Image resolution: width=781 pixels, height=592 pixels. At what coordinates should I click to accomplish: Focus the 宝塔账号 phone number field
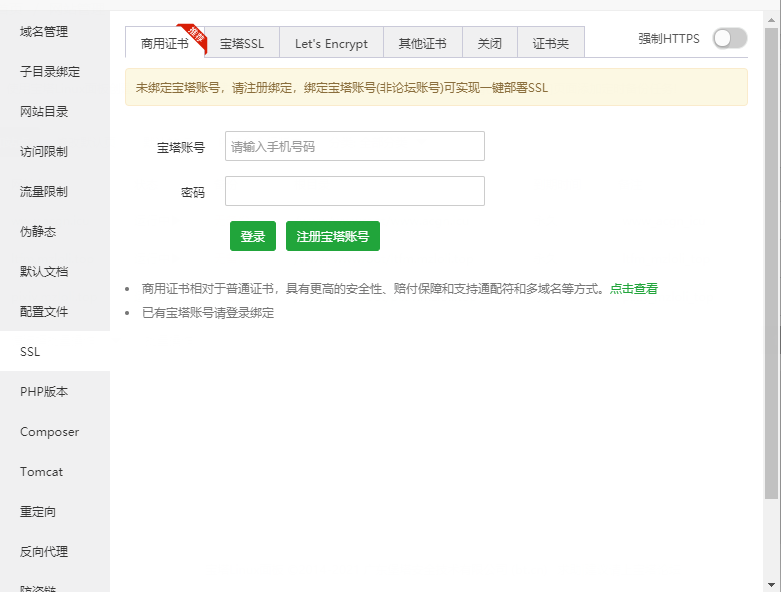pos(355,146)
